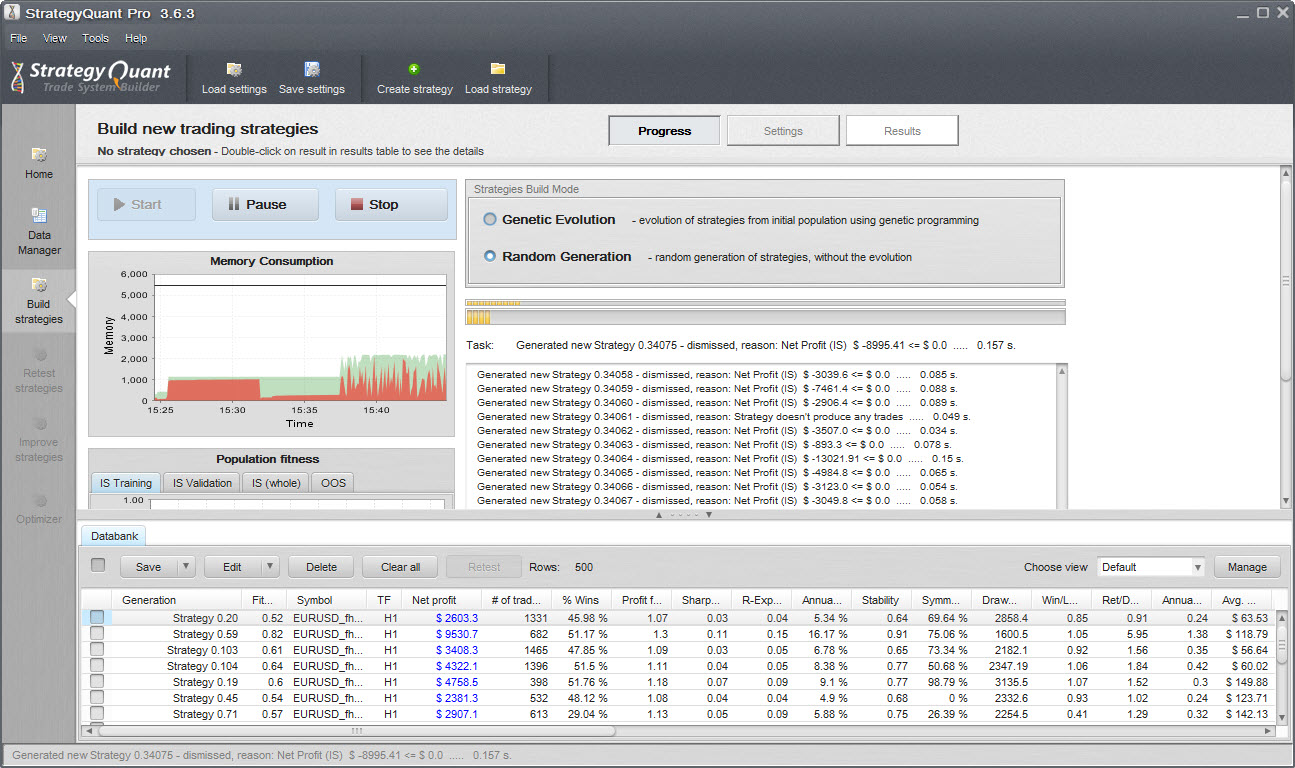
Task: Switch to the Settings tab
Action: (x=783, y=131)
